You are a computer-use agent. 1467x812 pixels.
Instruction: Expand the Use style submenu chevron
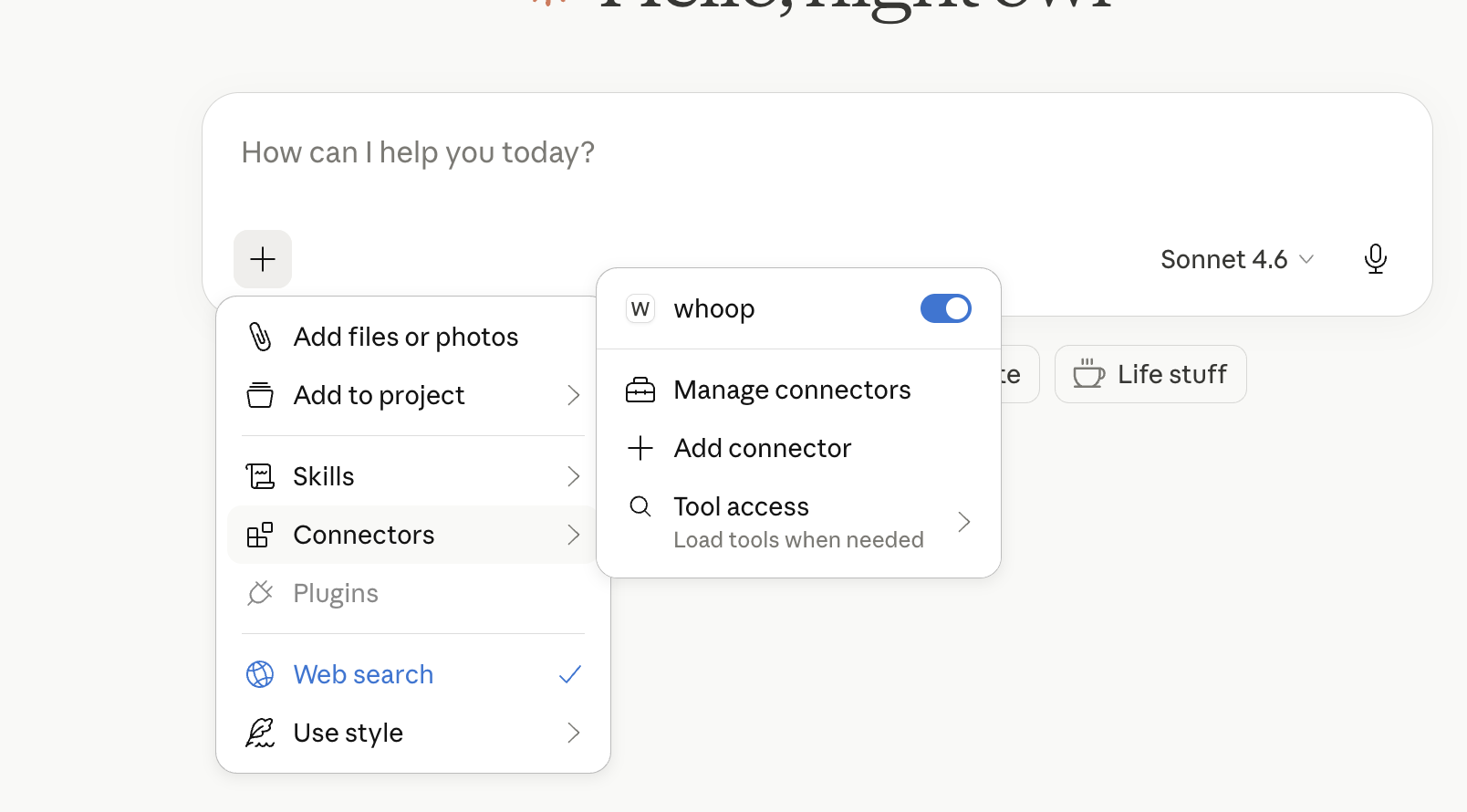click(x=573, y=733)
